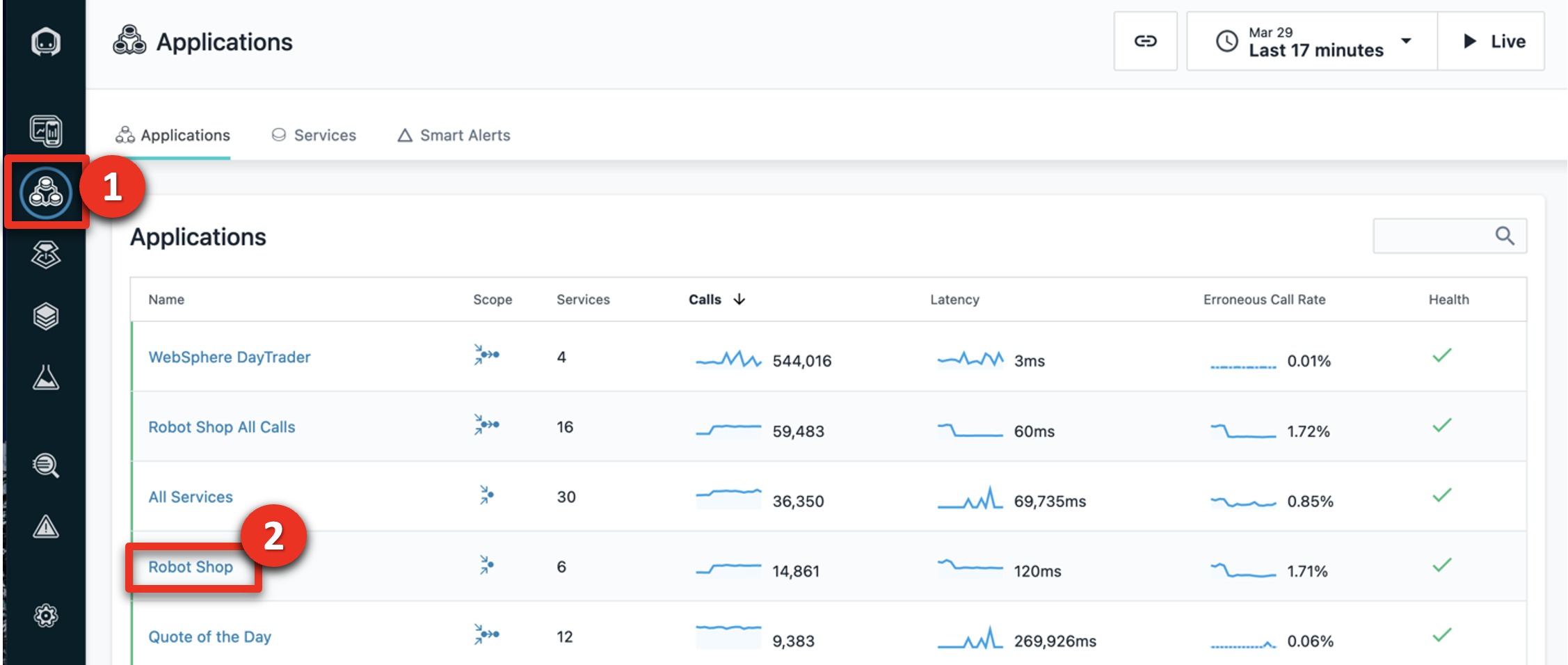Click the search magnifier icon in Applications
The image size is (1568, 665).
tap(1505, 236)
